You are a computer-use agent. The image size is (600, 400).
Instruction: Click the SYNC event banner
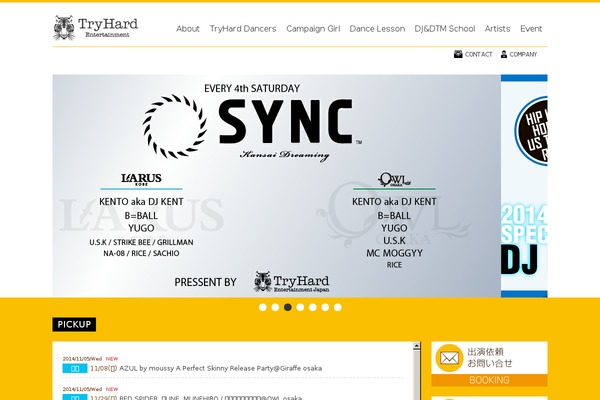[277, 186]
